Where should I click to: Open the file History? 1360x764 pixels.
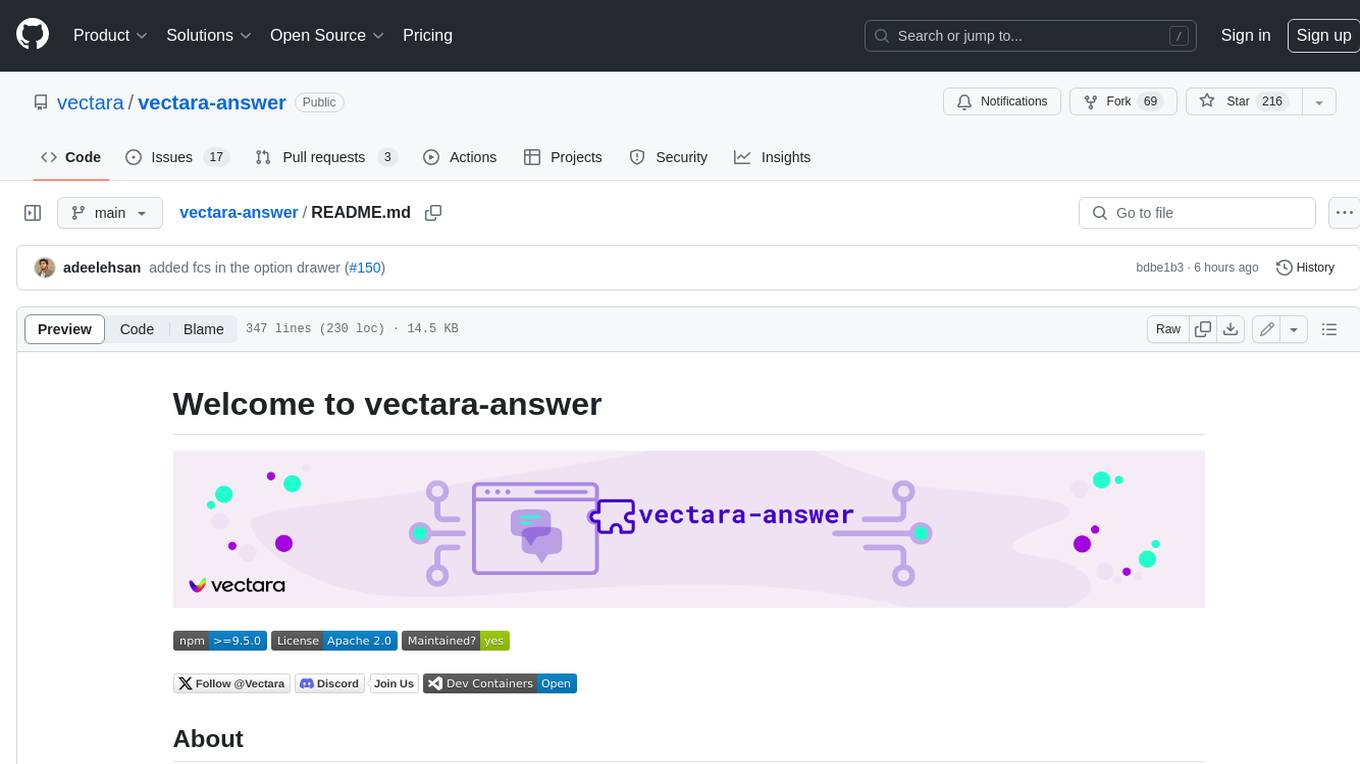pyautogui.click(x=1305, y=267)
